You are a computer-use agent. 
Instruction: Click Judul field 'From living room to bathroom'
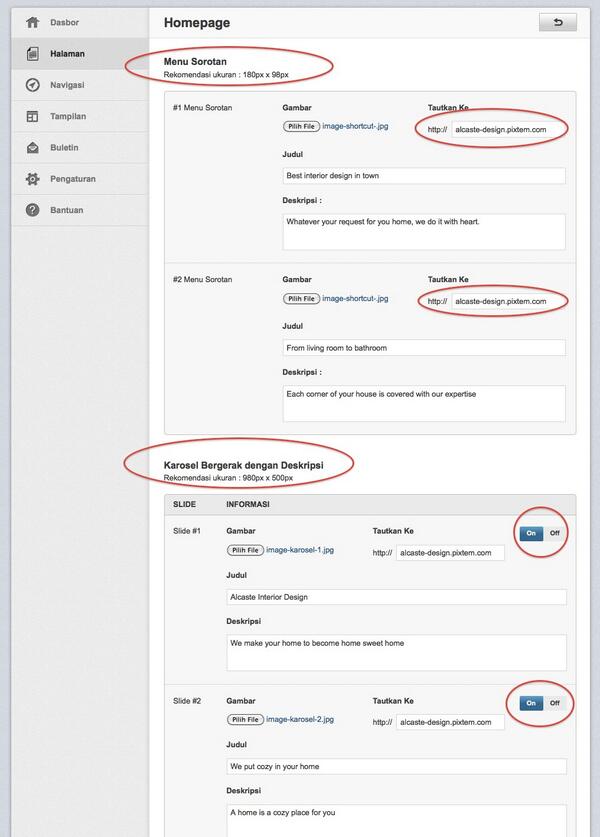click(x=424, y=348)
